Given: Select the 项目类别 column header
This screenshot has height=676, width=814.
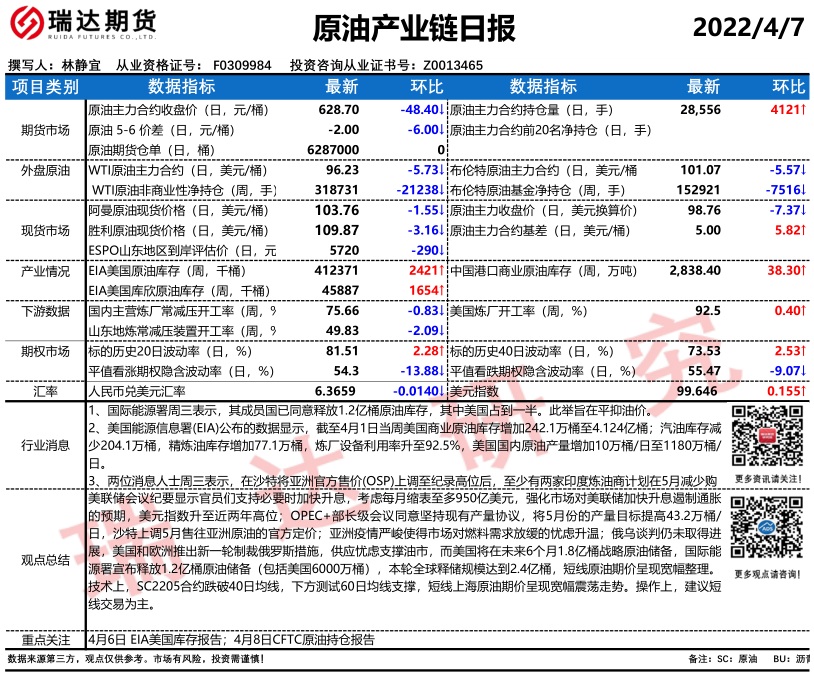Looking at the screenshot, I should point(45,87).
